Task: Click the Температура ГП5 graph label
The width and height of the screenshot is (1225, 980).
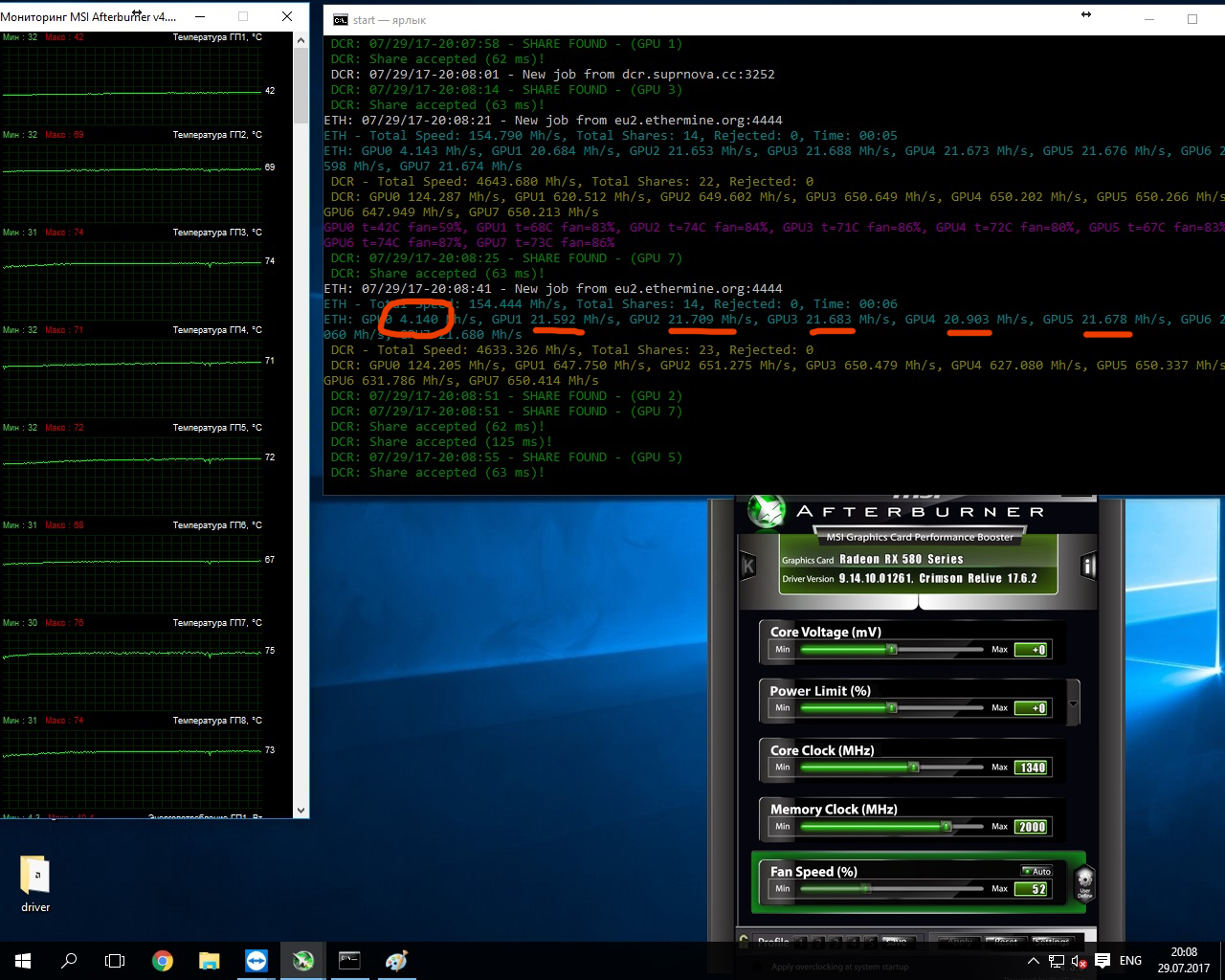Action: pos(217,428)
